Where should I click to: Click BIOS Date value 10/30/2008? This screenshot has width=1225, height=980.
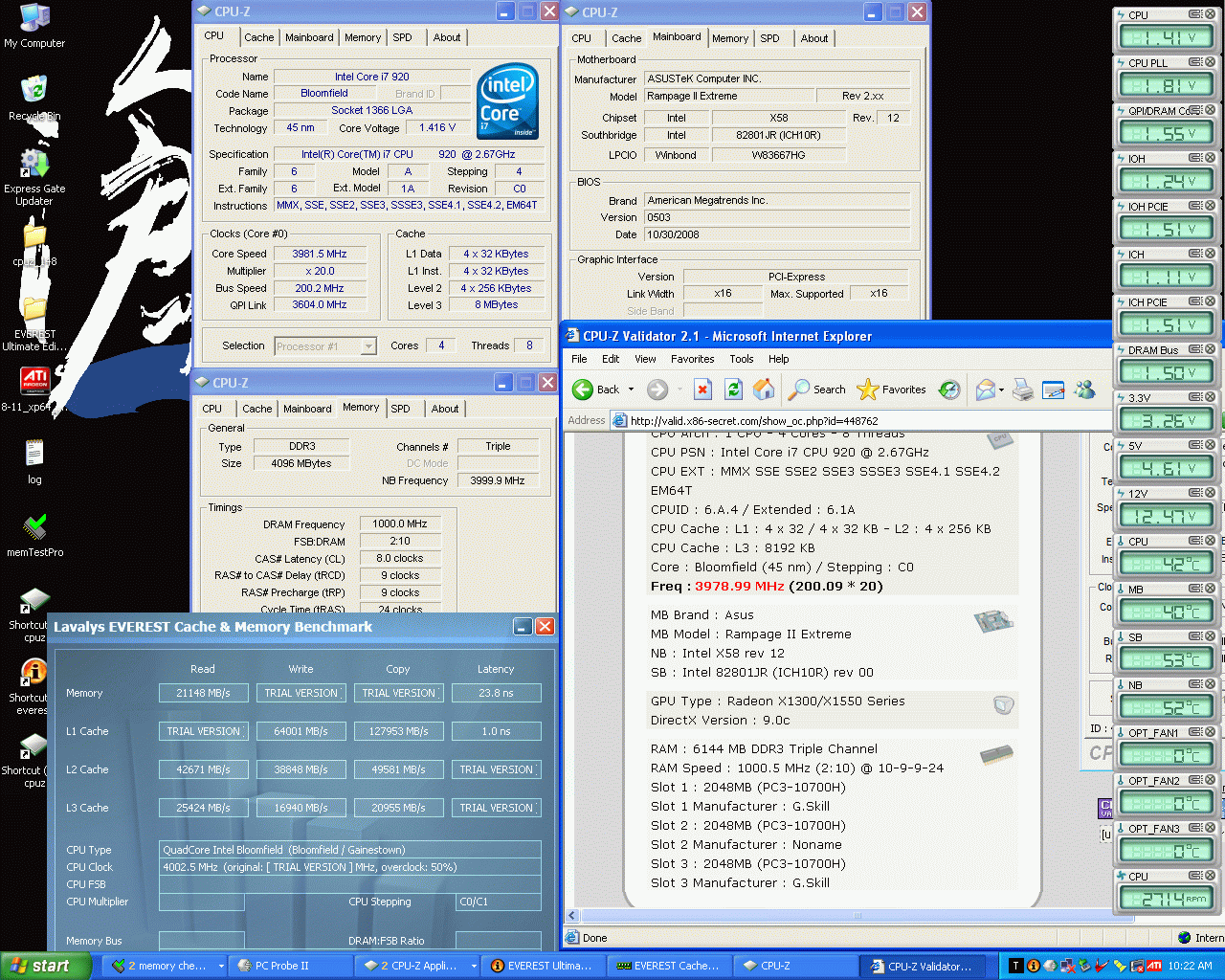pyautogui.click(x=776, y=234)
